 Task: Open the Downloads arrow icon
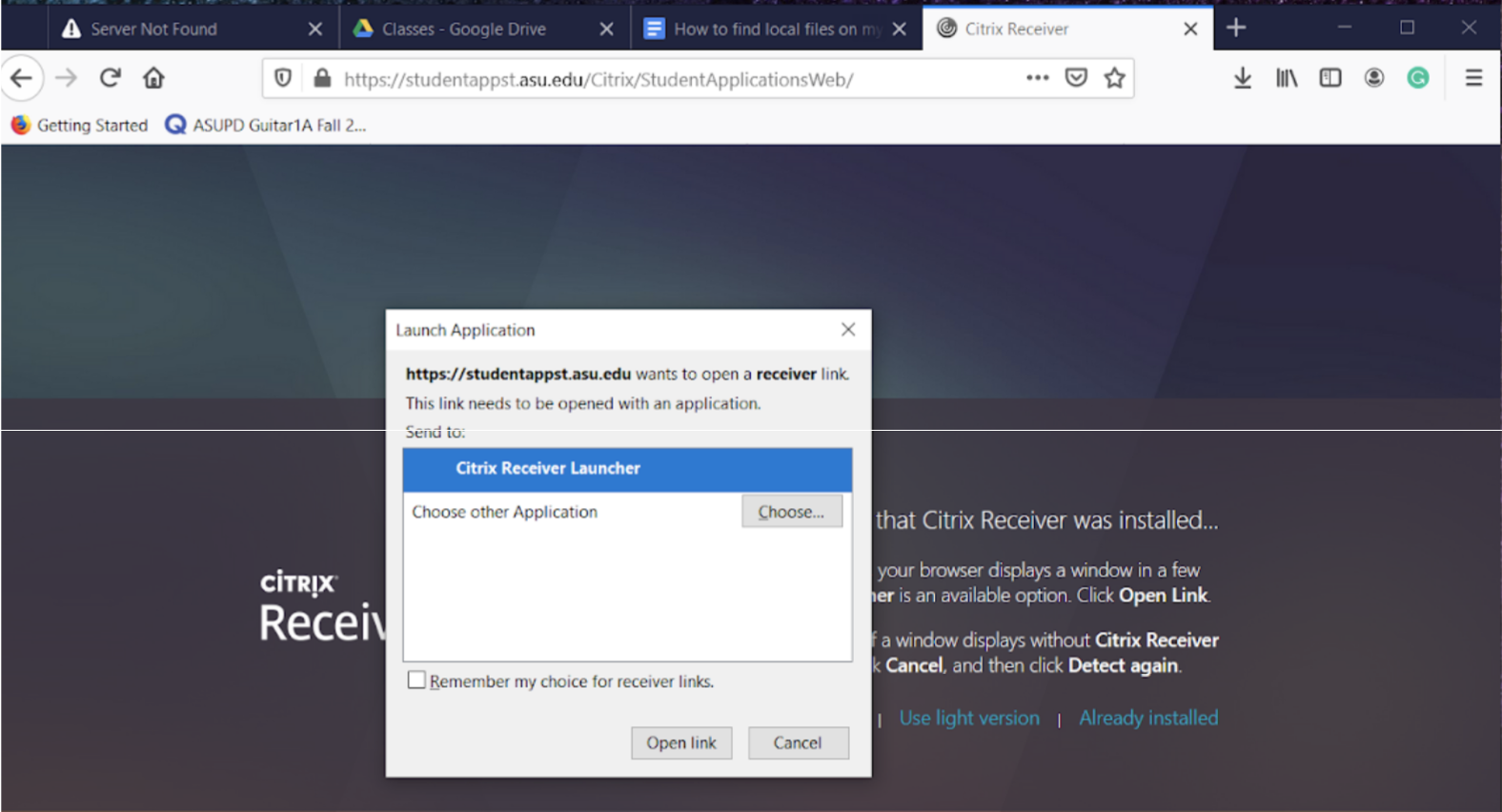tap(1242, 78)
